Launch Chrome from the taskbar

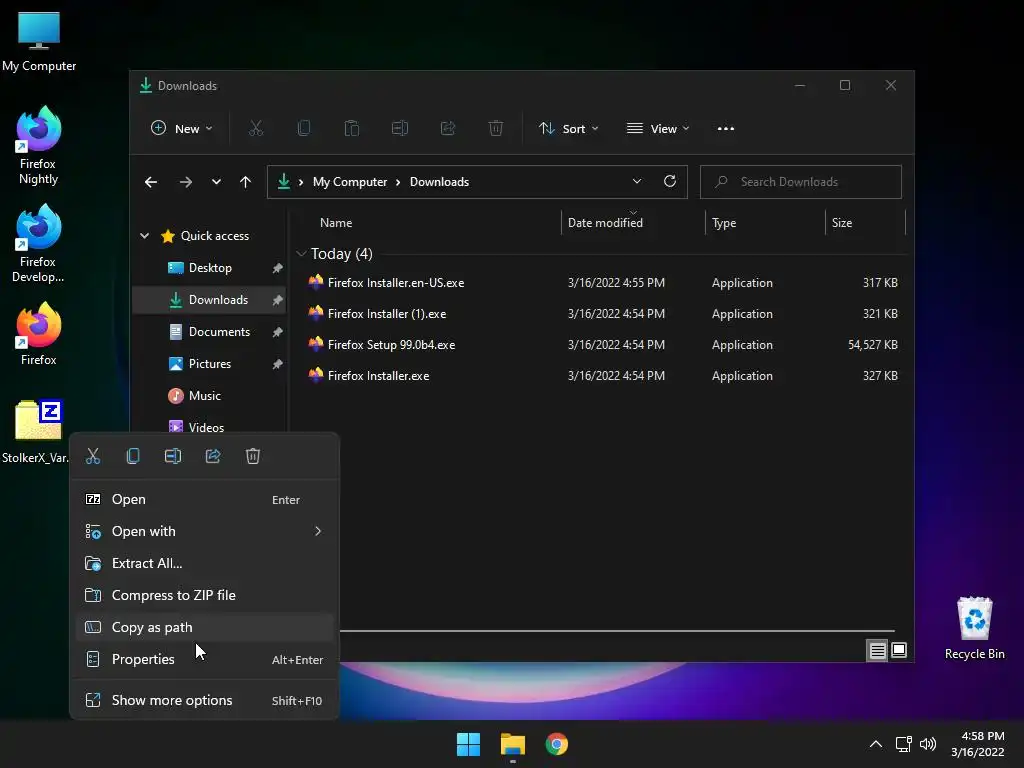(556, 744)
